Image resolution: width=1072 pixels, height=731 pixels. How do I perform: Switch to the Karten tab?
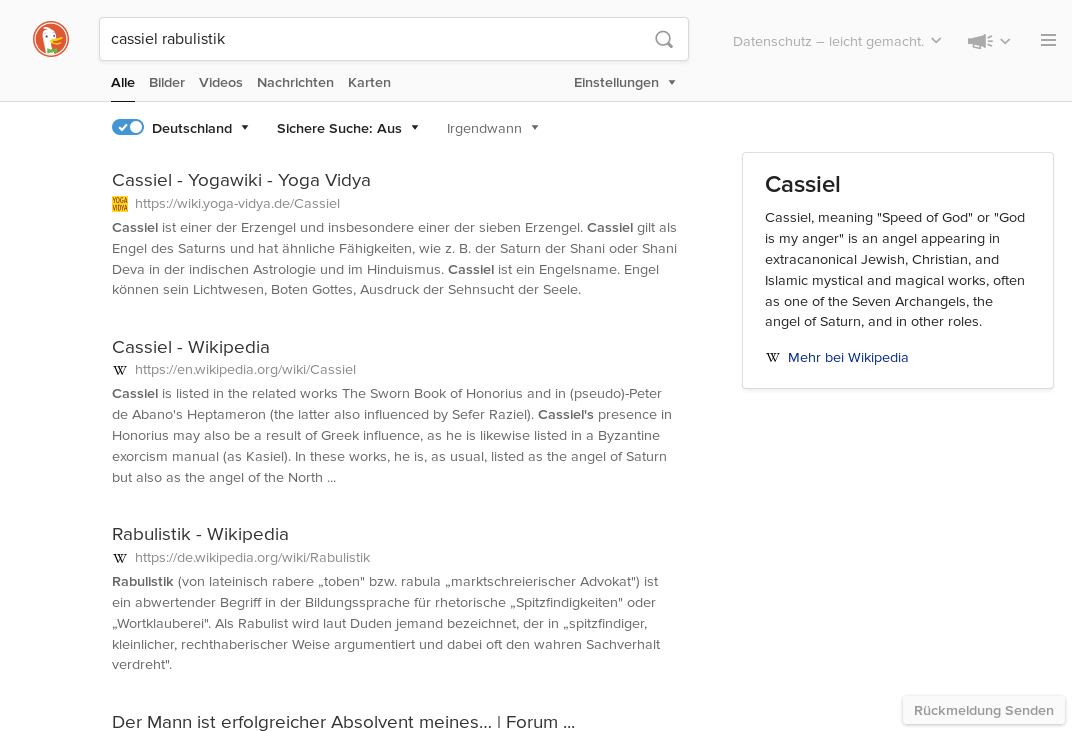click(369, 83)
